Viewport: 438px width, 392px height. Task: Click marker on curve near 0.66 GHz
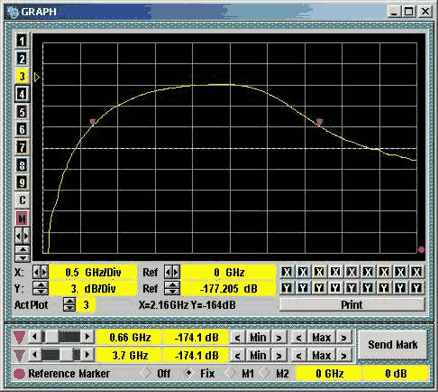click(93, 122)
